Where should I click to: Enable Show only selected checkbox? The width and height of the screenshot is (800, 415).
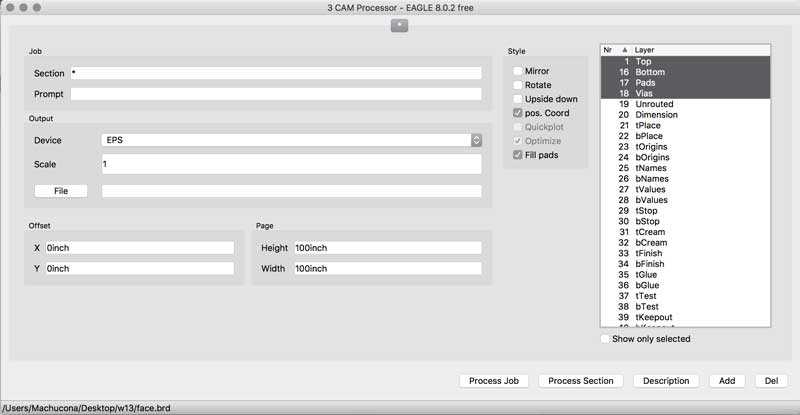[605, 339]
